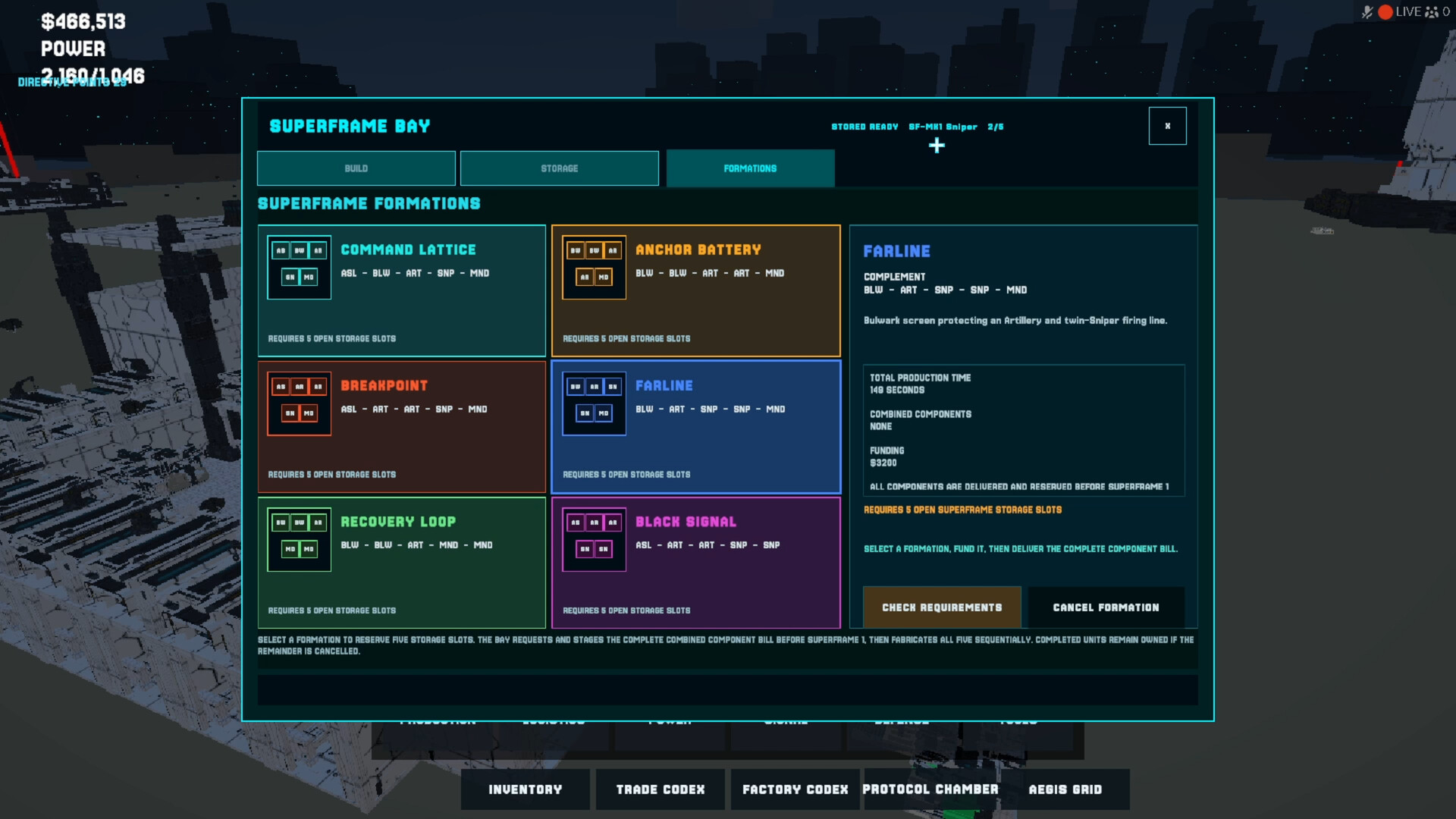Click the LIVE recording indicator

tap(1399, 12)
